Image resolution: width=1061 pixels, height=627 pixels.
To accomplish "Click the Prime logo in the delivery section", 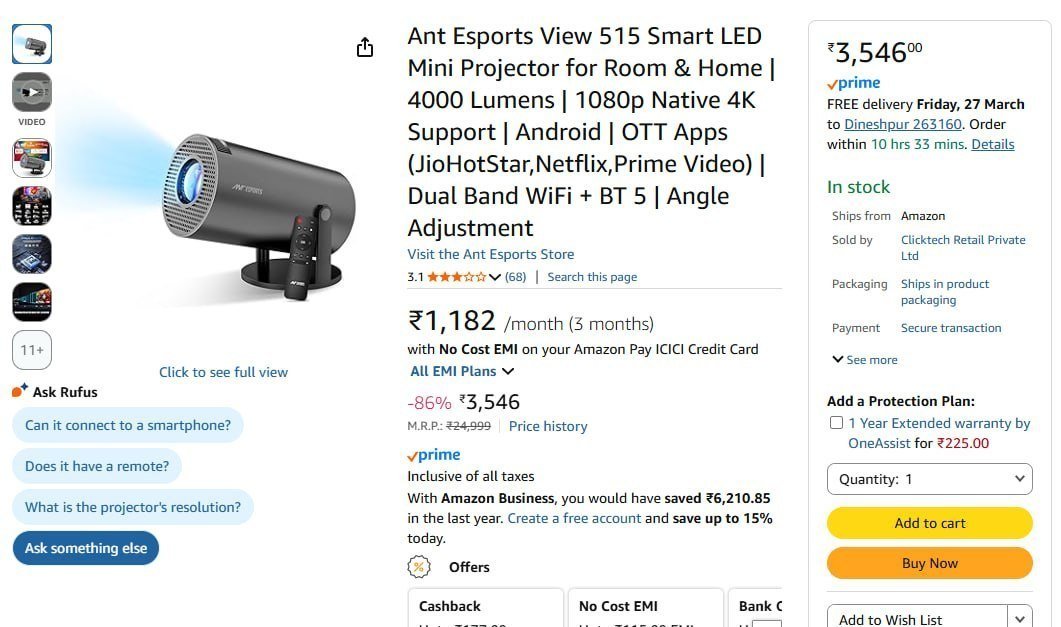I will click(853, 82).
